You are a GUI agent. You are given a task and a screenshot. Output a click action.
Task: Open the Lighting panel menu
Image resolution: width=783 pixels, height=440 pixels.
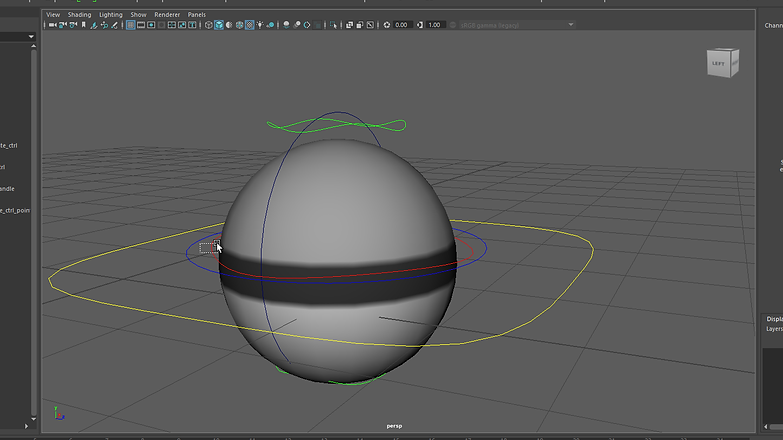(x=110, y=14)
